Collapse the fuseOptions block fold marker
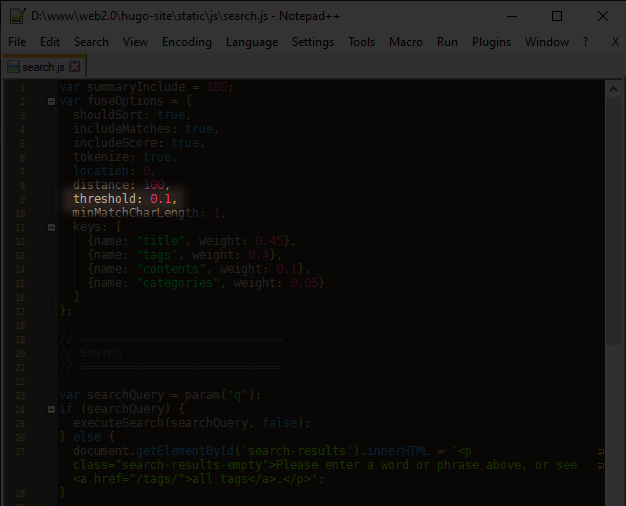 click(51, 101)
